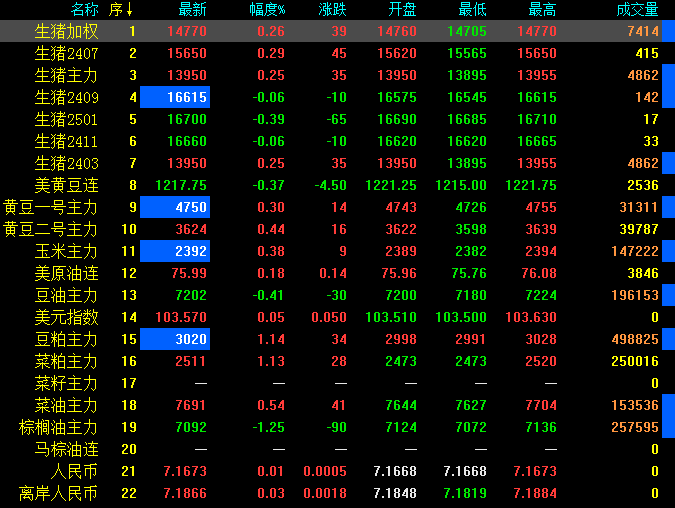Viewport: 675px width, 508px height.
Task: Select the 美元指数 row name
Action: pyautogui.click(x=66, y=317)
